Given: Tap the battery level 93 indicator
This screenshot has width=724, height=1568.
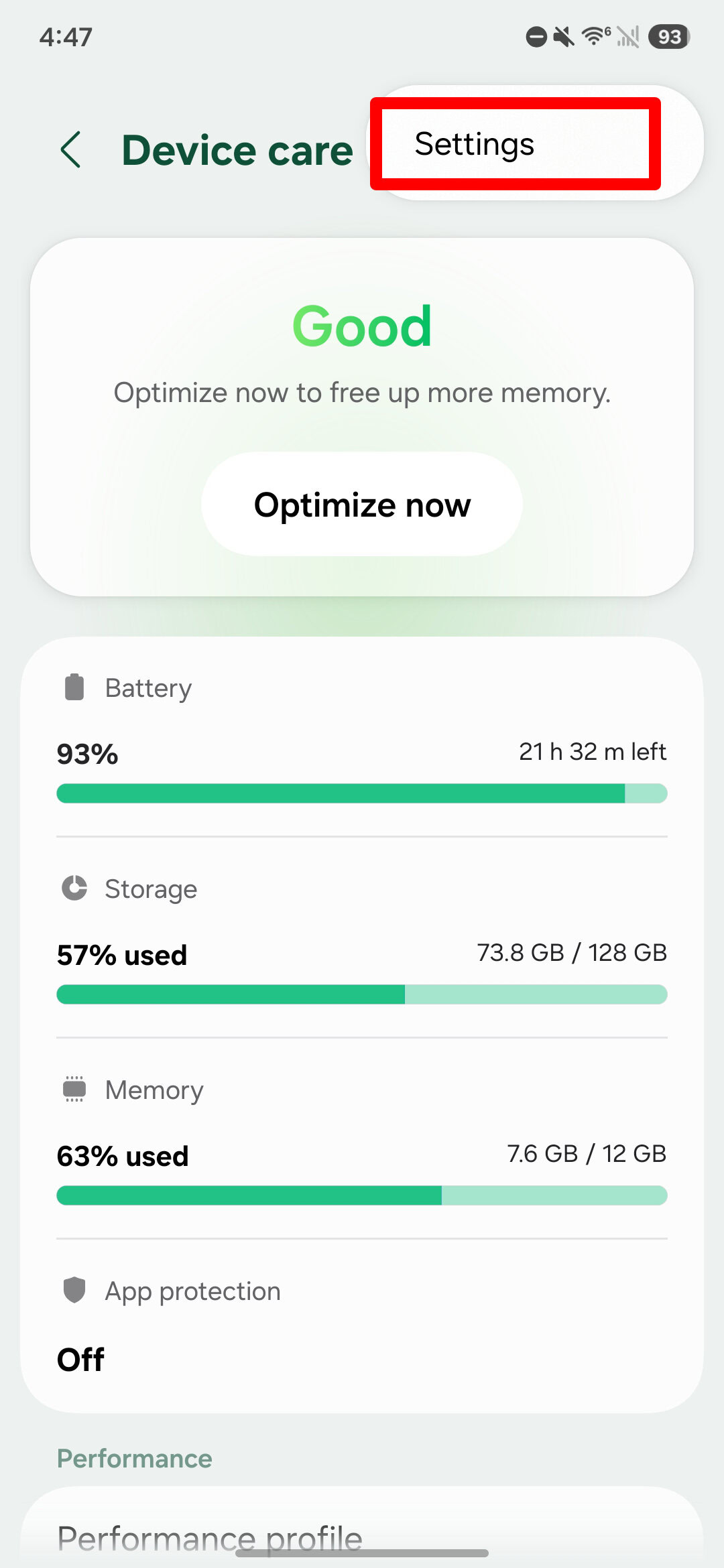Looking at the screenshot, I should pyautogui.click(x=669, y=37).
